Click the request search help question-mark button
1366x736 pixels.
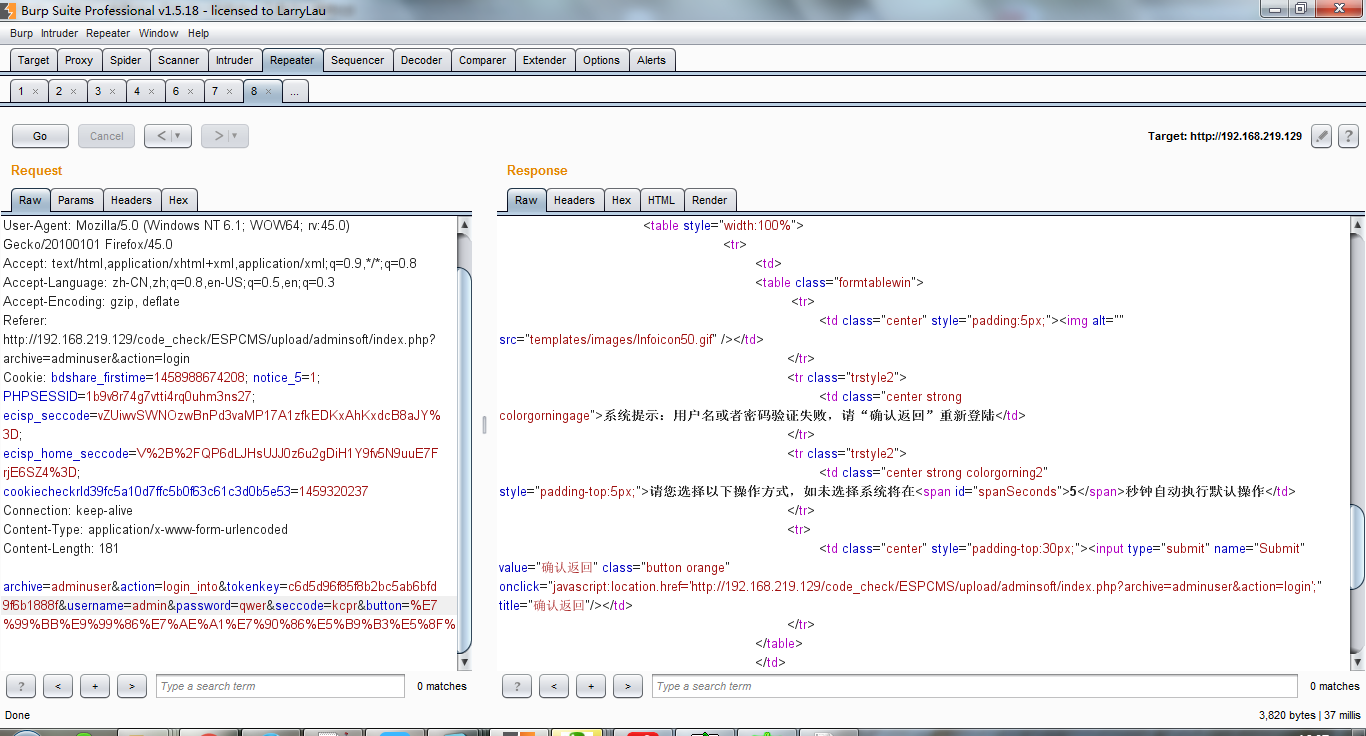20,686
